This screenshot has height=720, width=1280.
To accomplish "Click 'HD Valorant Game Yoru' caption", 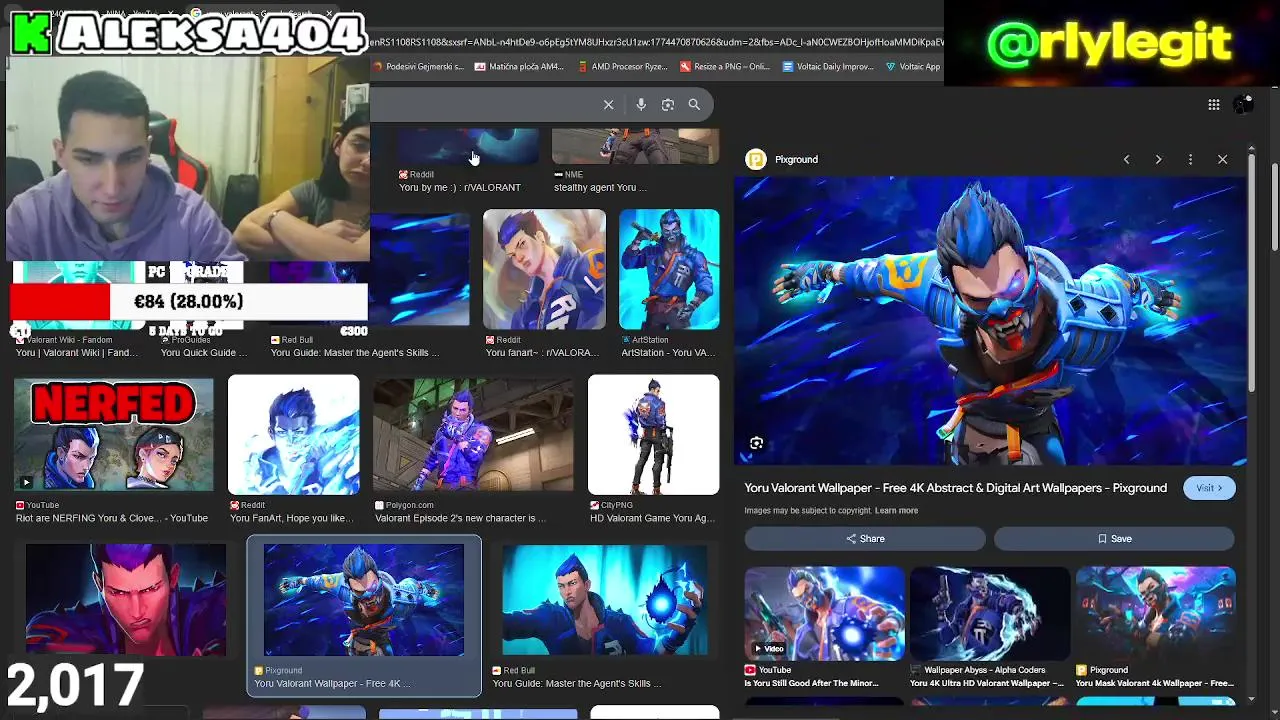I will [x=652, y=518].
